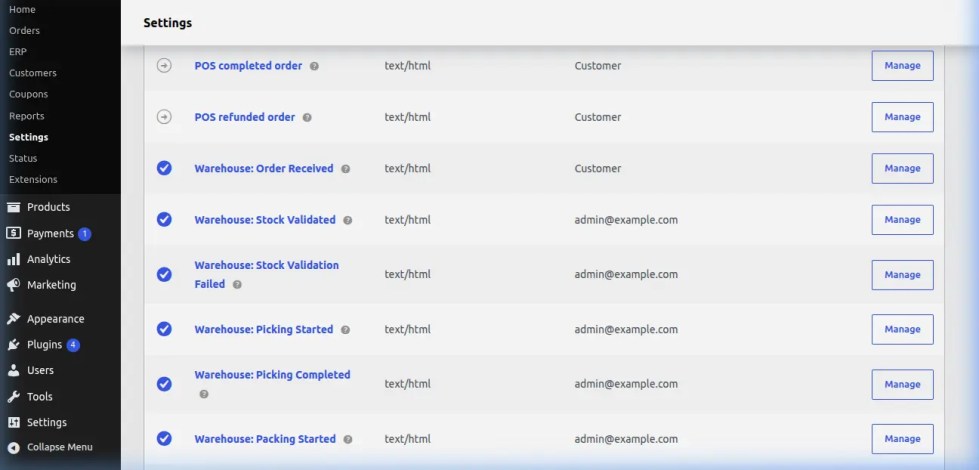
Task: Toggle manual status icon for POS refunded order
Action: point(164,117)
